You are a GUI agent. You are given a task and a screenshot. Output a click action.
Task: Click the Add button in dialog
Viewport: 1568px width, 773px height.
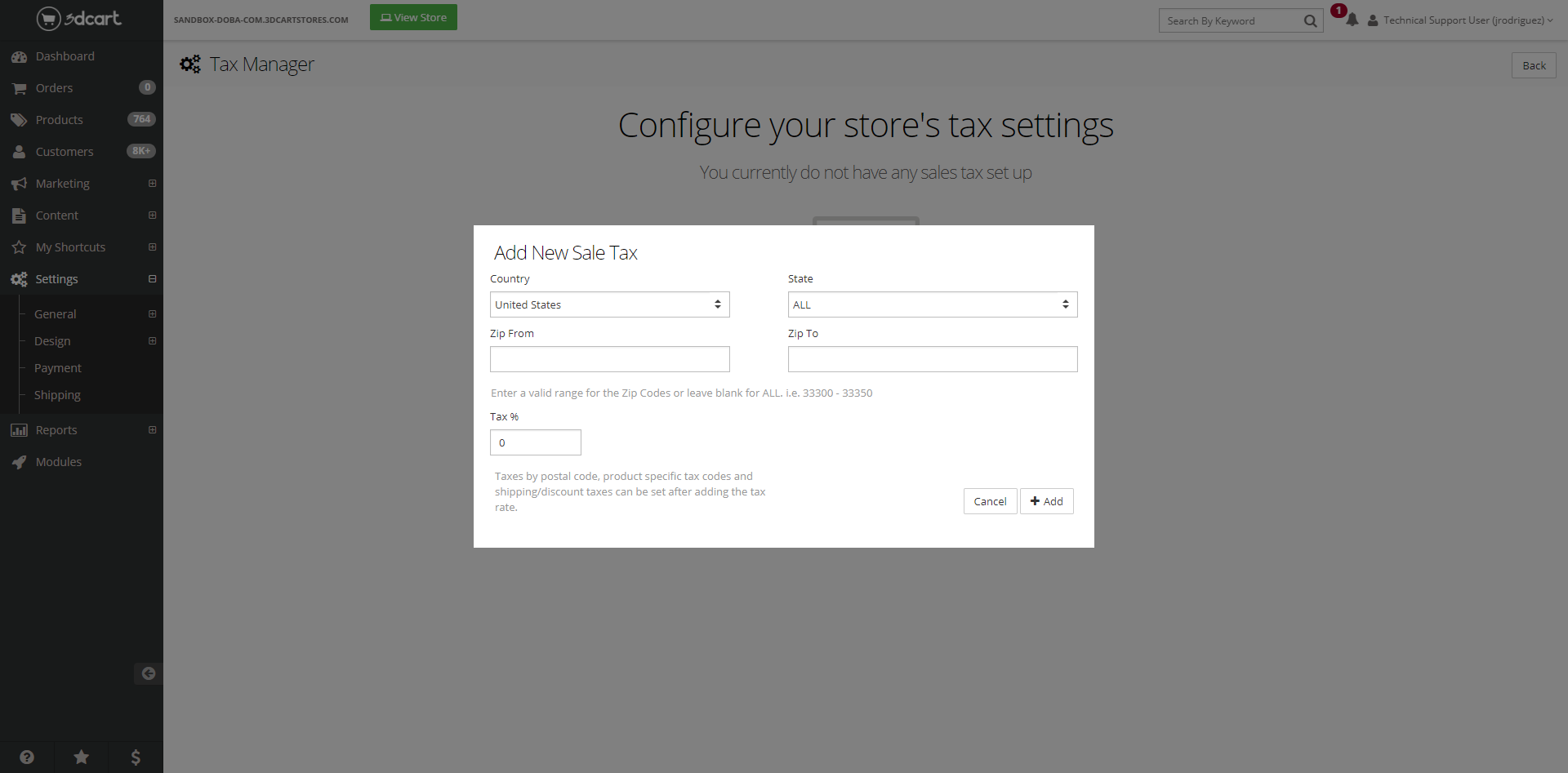[1046, 501]
